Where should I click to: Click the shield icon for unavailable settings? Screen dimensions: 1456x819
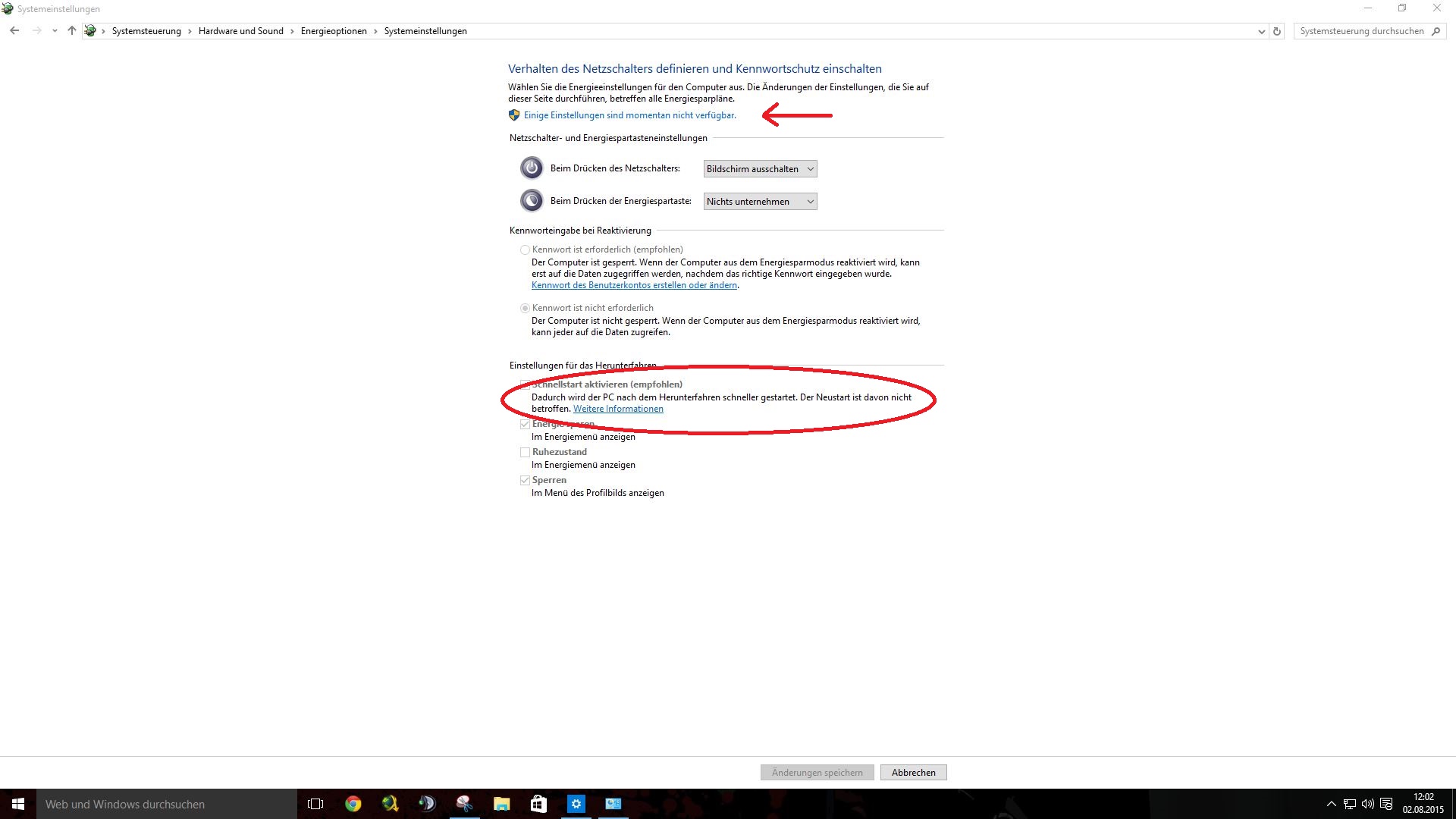[514, 115]
